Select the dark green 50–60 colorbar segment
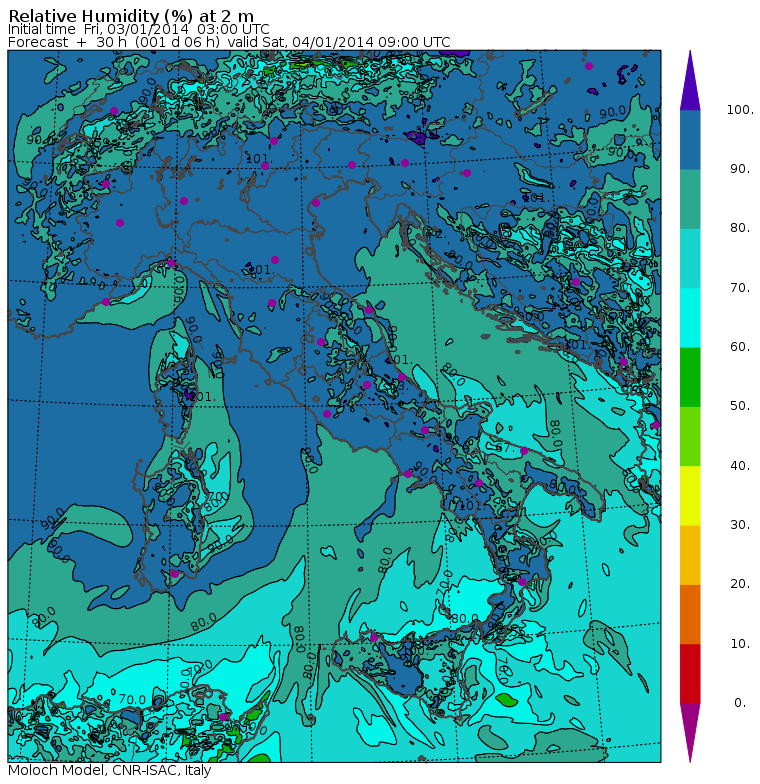The width and height of the screenshot is (760, 784). [690, 377]
